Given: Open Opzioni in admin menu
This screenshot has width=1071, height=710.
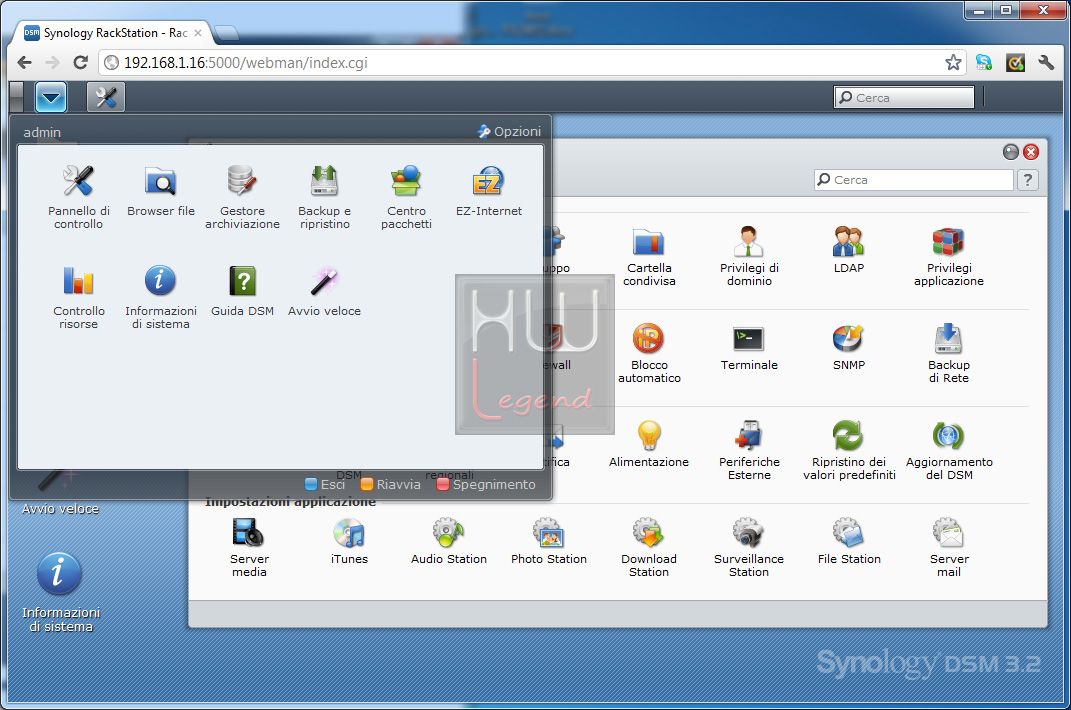Looking at the screenshot, I should coord(509,131).
